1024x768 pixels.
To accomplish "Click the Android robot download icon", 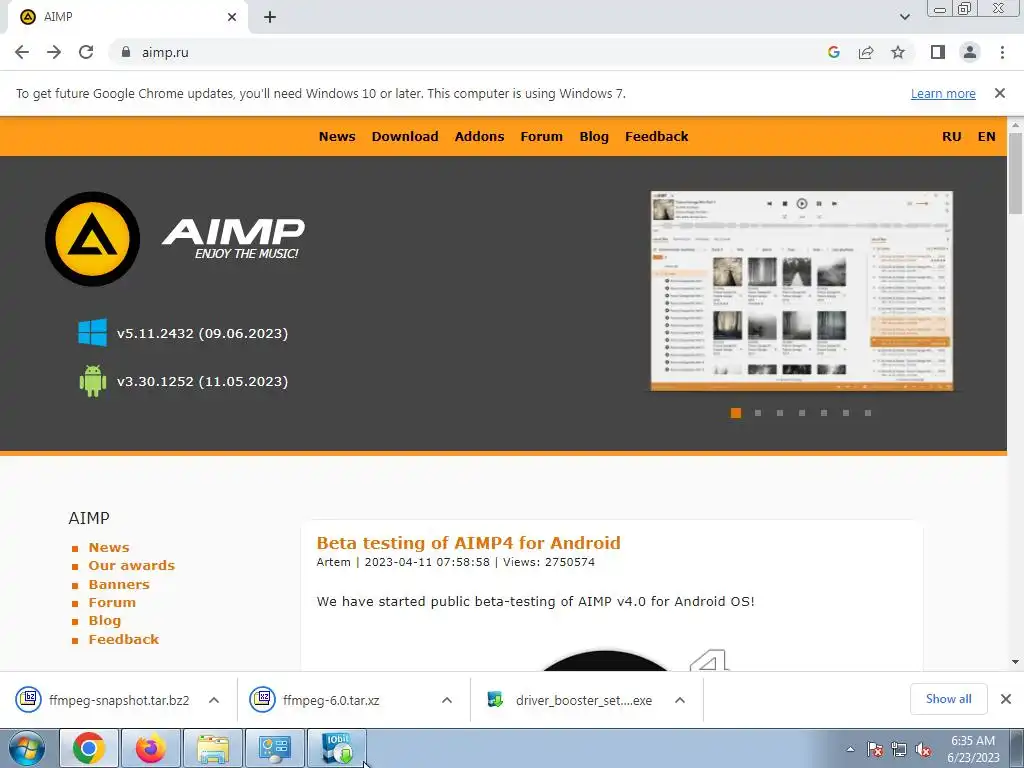I will click(x=92, y=381).
